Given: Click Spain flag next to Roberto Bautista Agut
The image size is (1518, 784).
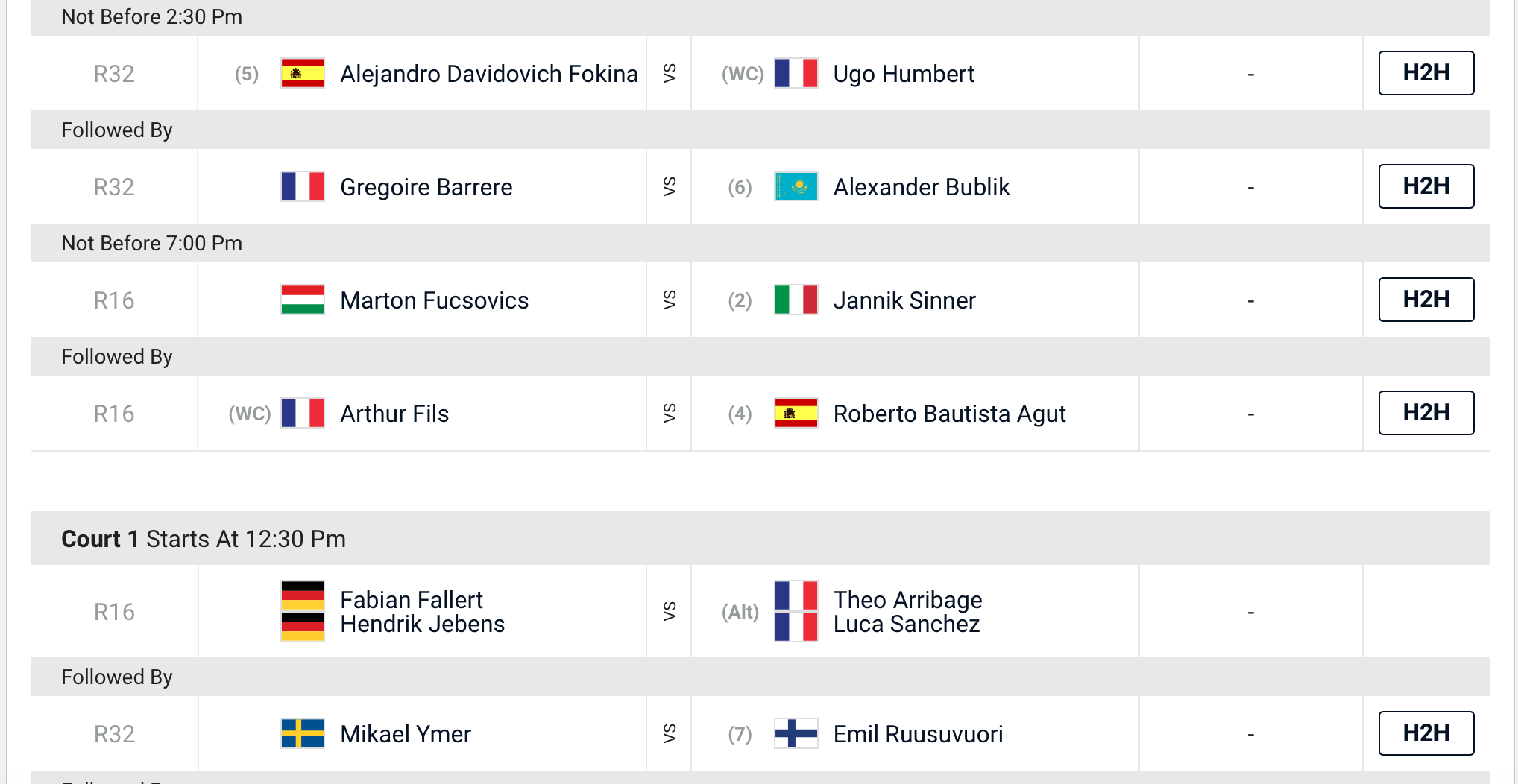Looking at the screenshot, I should (796, 414).
